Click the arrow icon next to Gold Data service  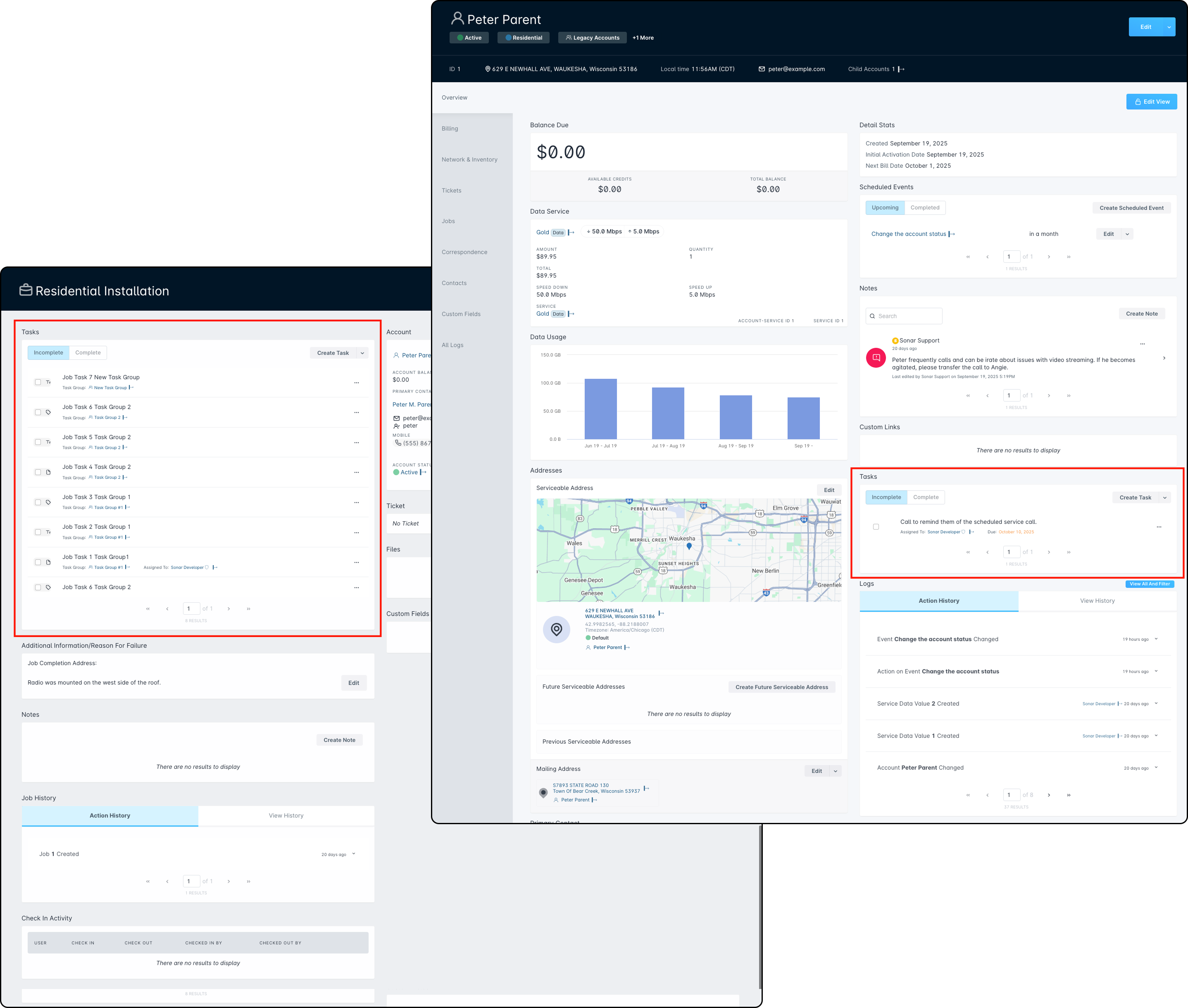coord(571,233)
